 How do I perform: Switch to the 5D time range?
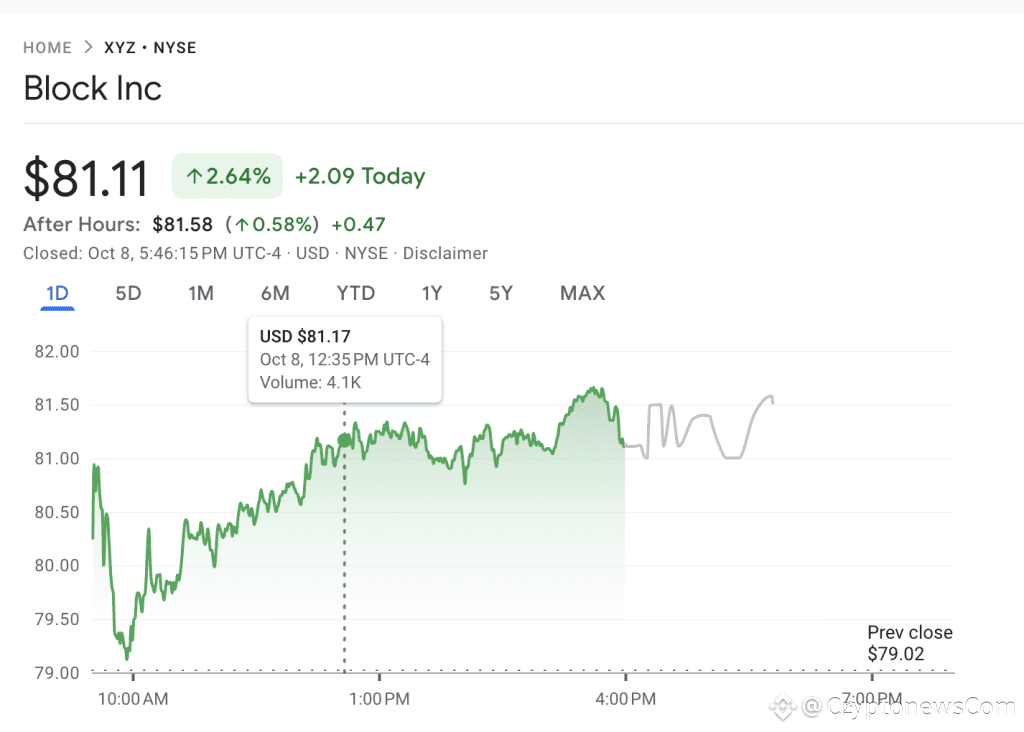pyautogui.click(x=128, y=293)
